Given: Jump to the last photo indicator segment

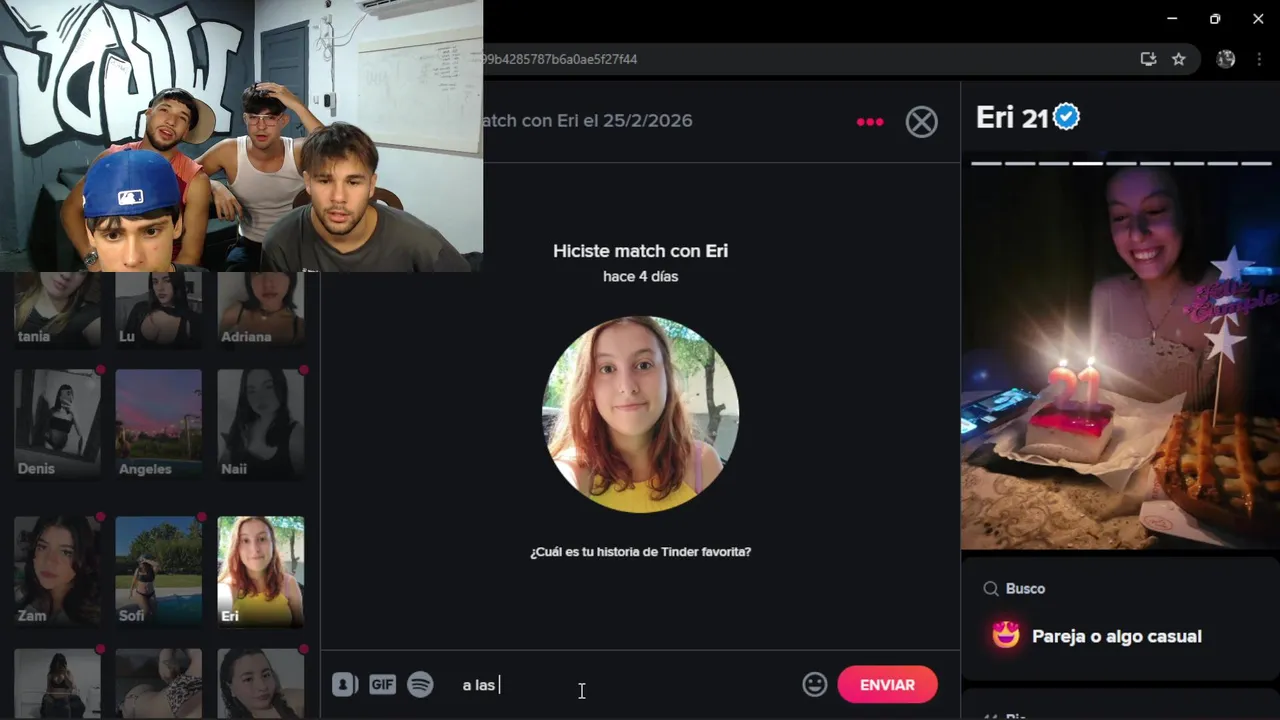Looking at the screenshot, I should (x=1256, y=163).
